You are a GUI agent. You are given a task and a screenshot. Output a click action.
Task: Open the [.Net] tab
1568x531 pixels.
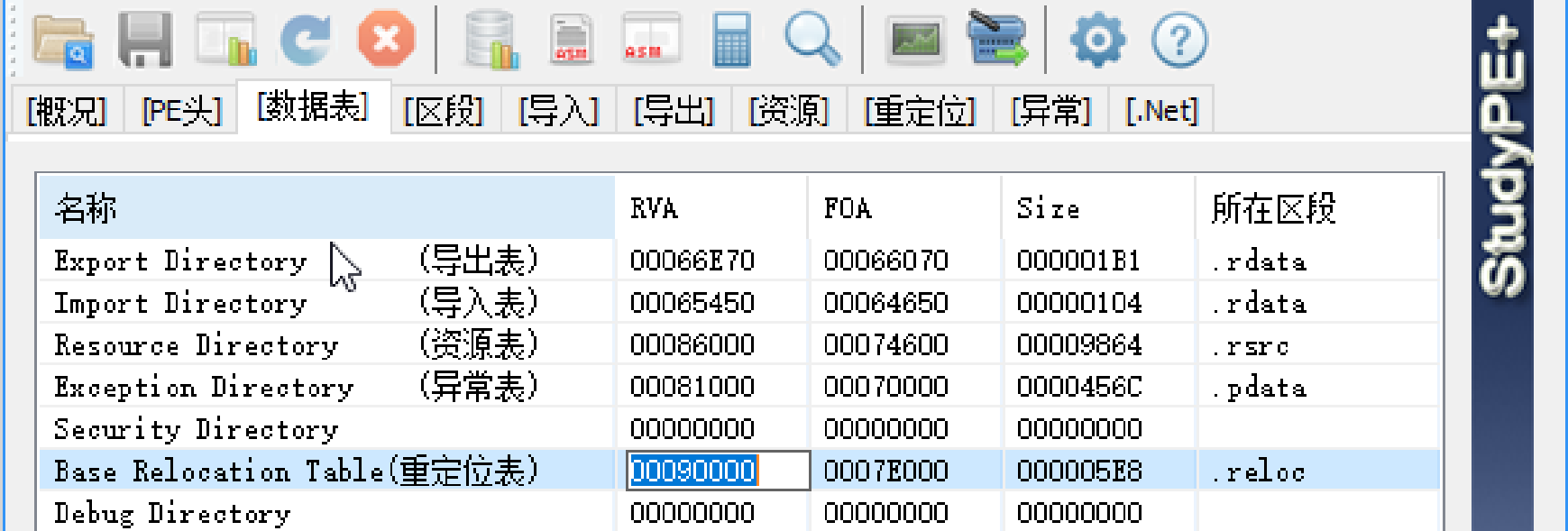tap(1161, 111)
